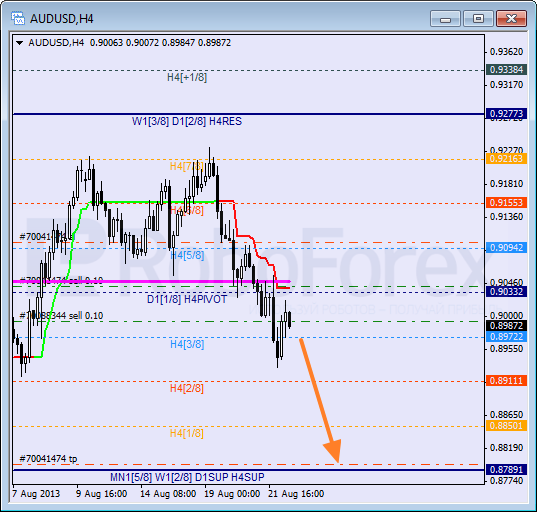Click the W1[3/8] D1[2/8] H4RES label
537x512 pixels.
pos(187,121)
